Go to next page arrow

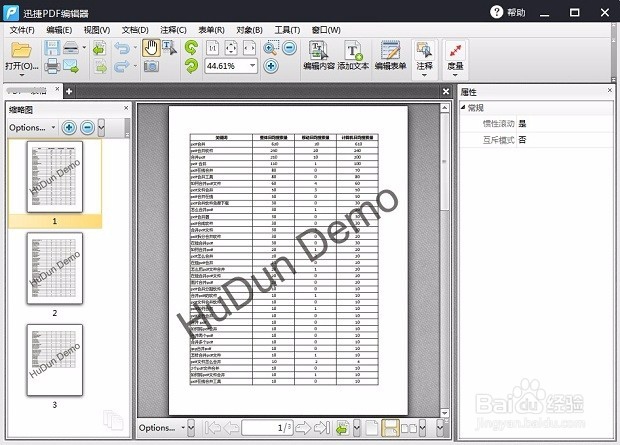(303, 428)
